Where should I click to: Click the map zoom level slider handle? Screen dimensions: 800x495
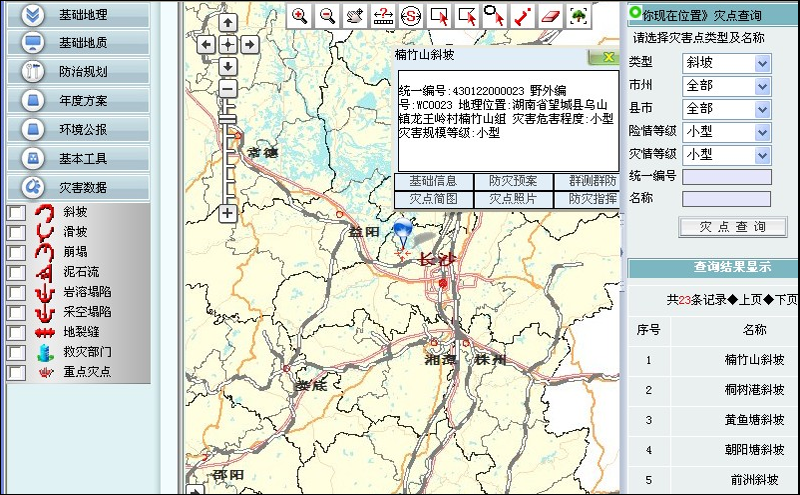pyautogui.click(x=227, y=119)
